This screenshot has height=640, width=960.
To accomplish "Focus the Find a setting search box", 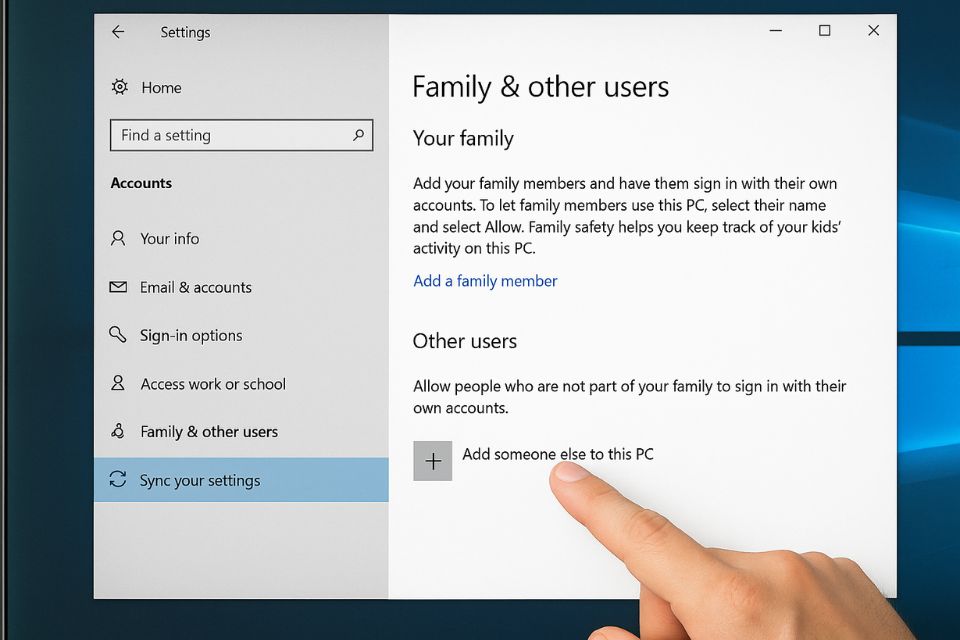I will point(230,135).
